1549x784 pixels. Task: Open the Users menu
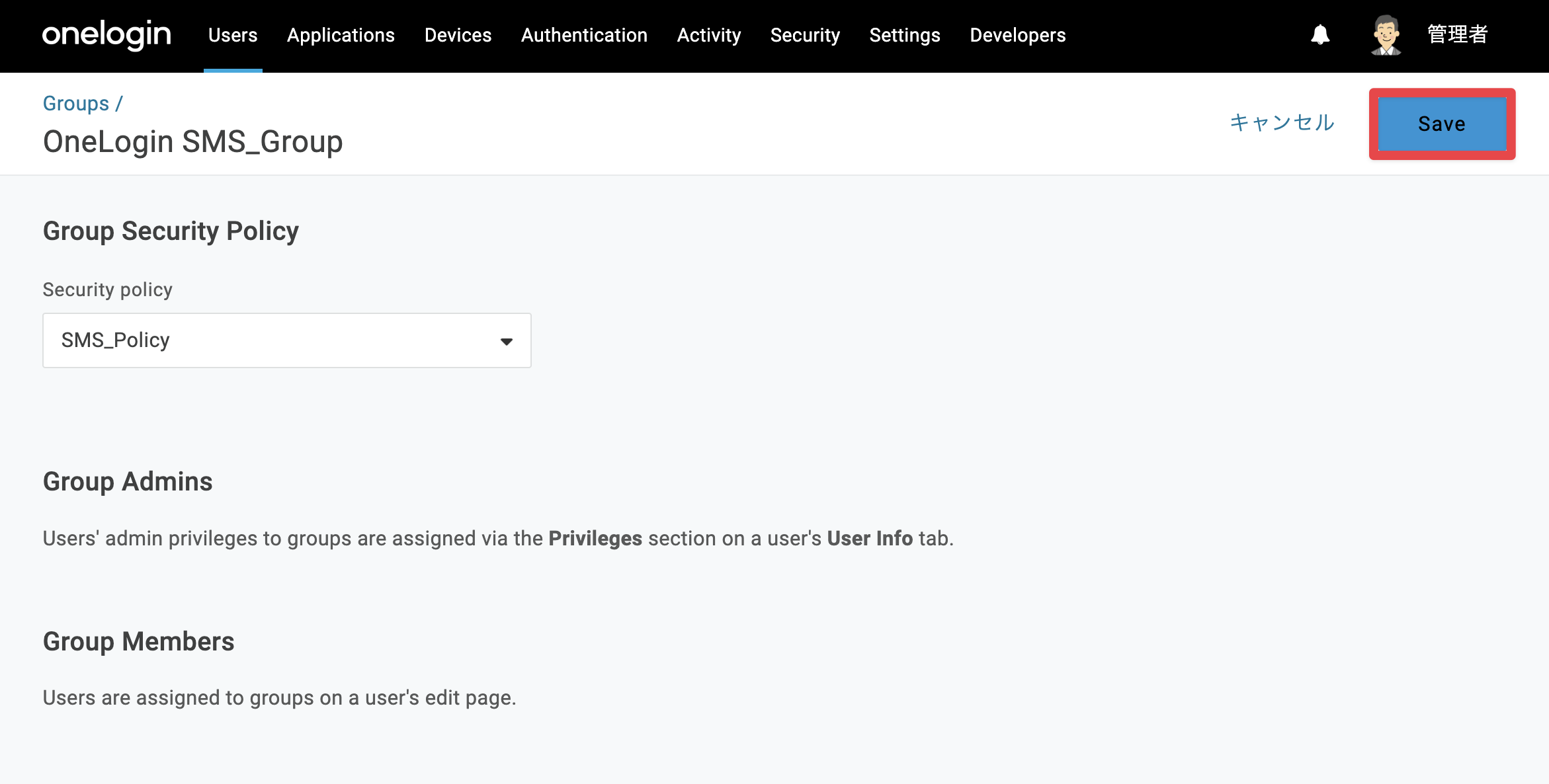pos(233,35)
